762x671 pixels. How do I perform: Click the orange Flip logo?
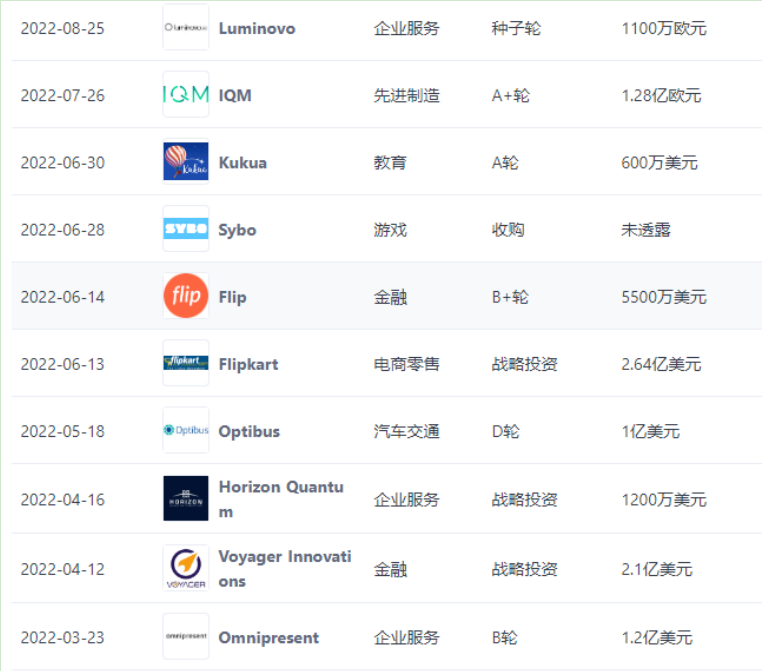pos(186,295)
